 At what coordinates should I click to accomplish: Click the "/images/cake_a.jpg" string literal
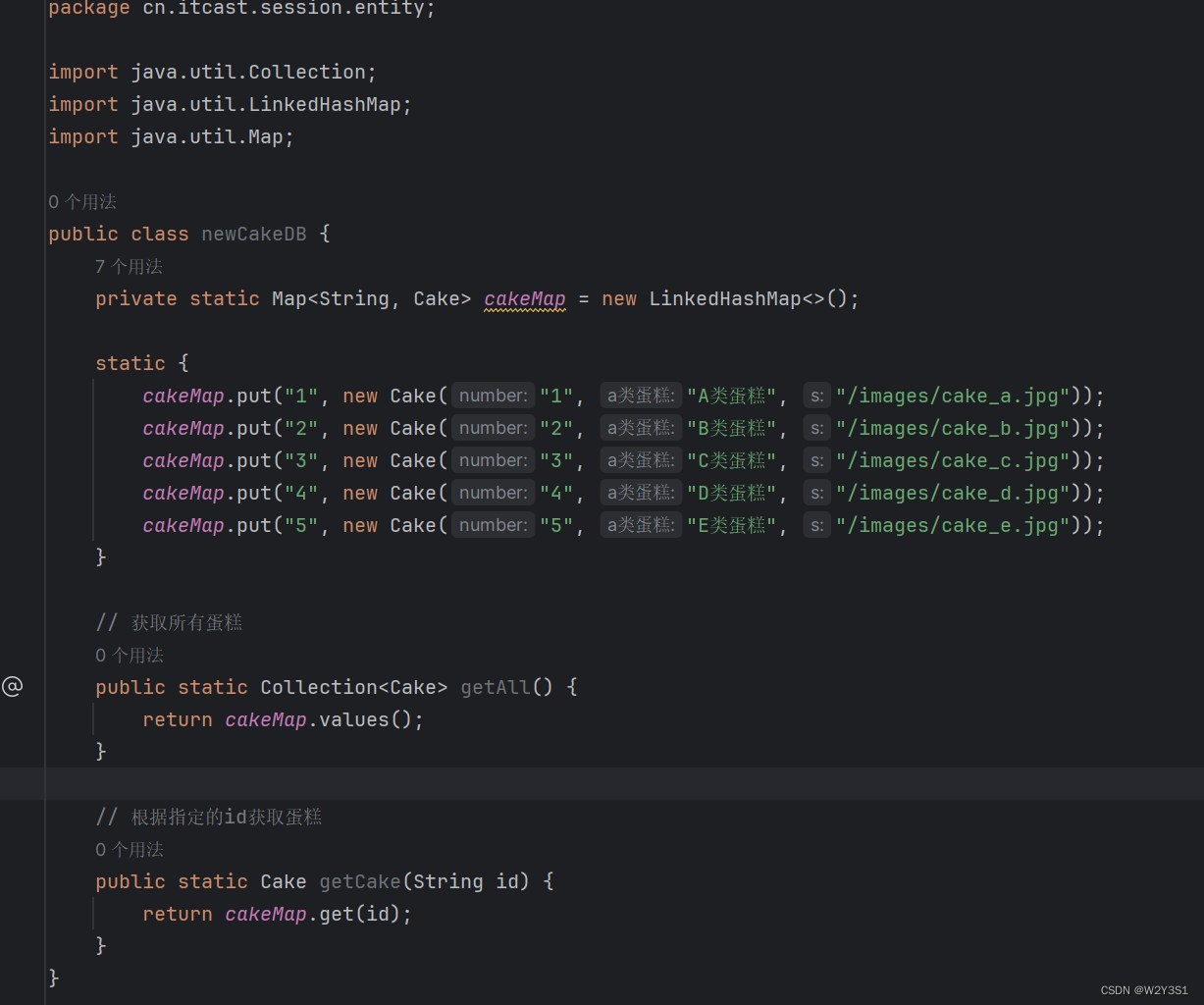click(953, 396)
